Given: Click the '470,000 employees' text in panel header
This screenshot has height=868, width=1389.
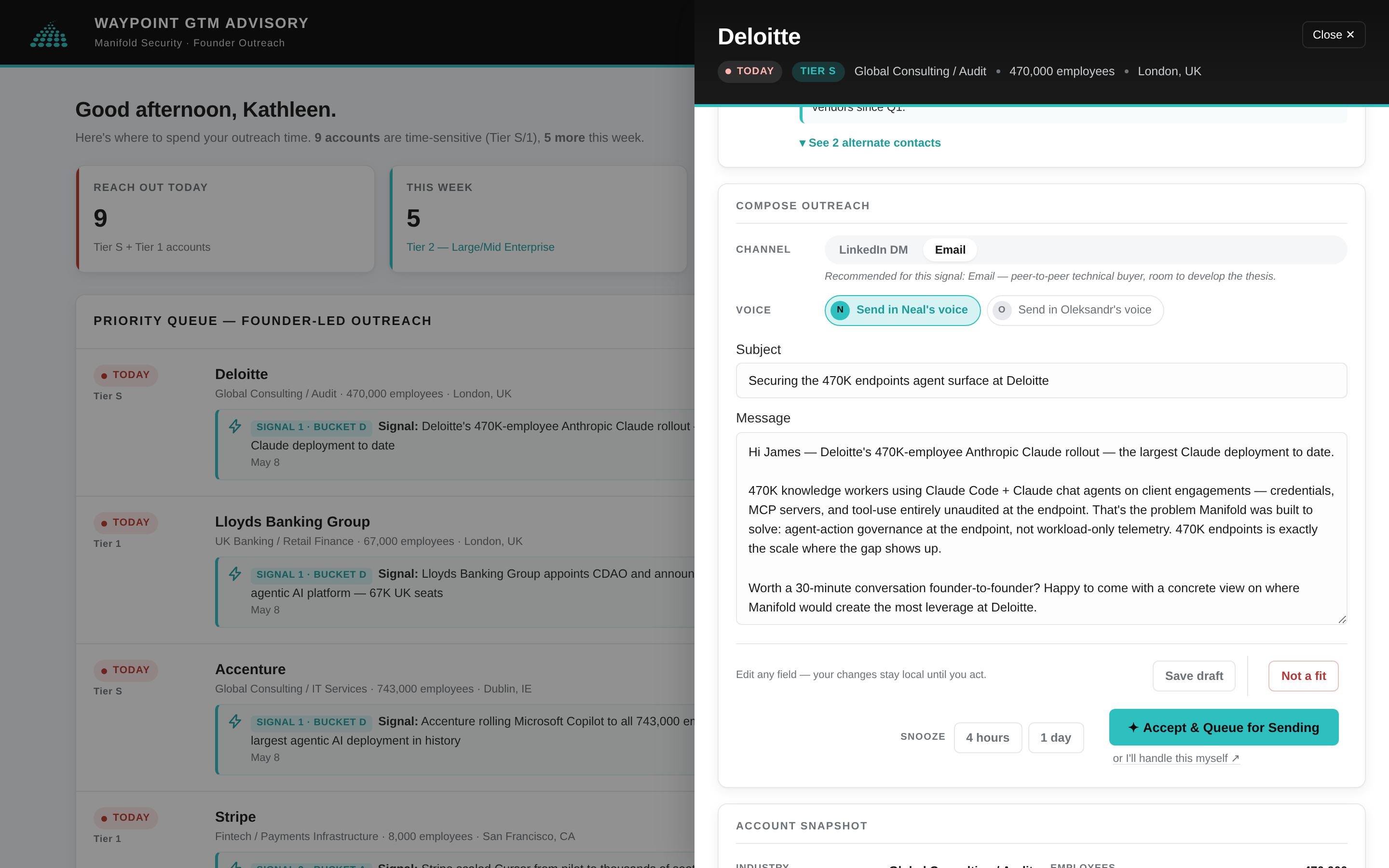Looking at the screenshot, I should tap(1062, 71).
